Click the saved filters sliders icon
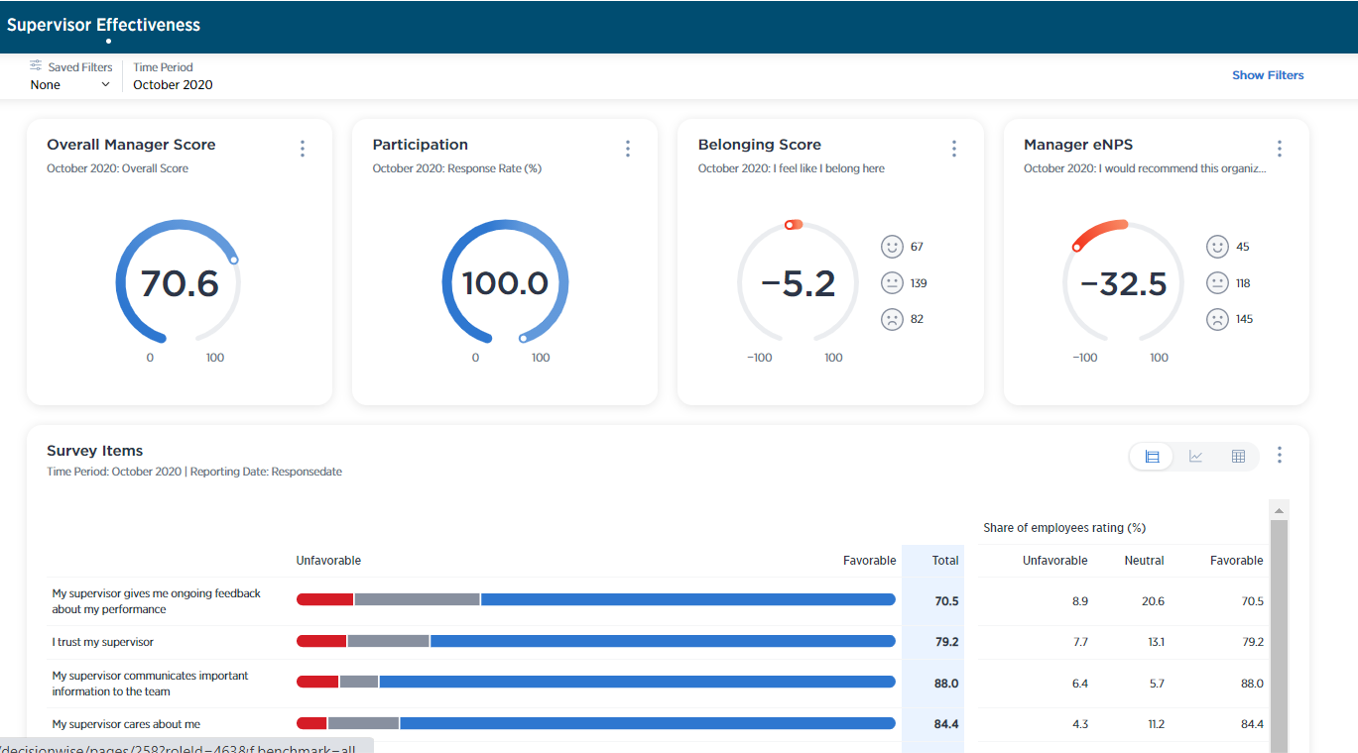 [x=36, y=66]
